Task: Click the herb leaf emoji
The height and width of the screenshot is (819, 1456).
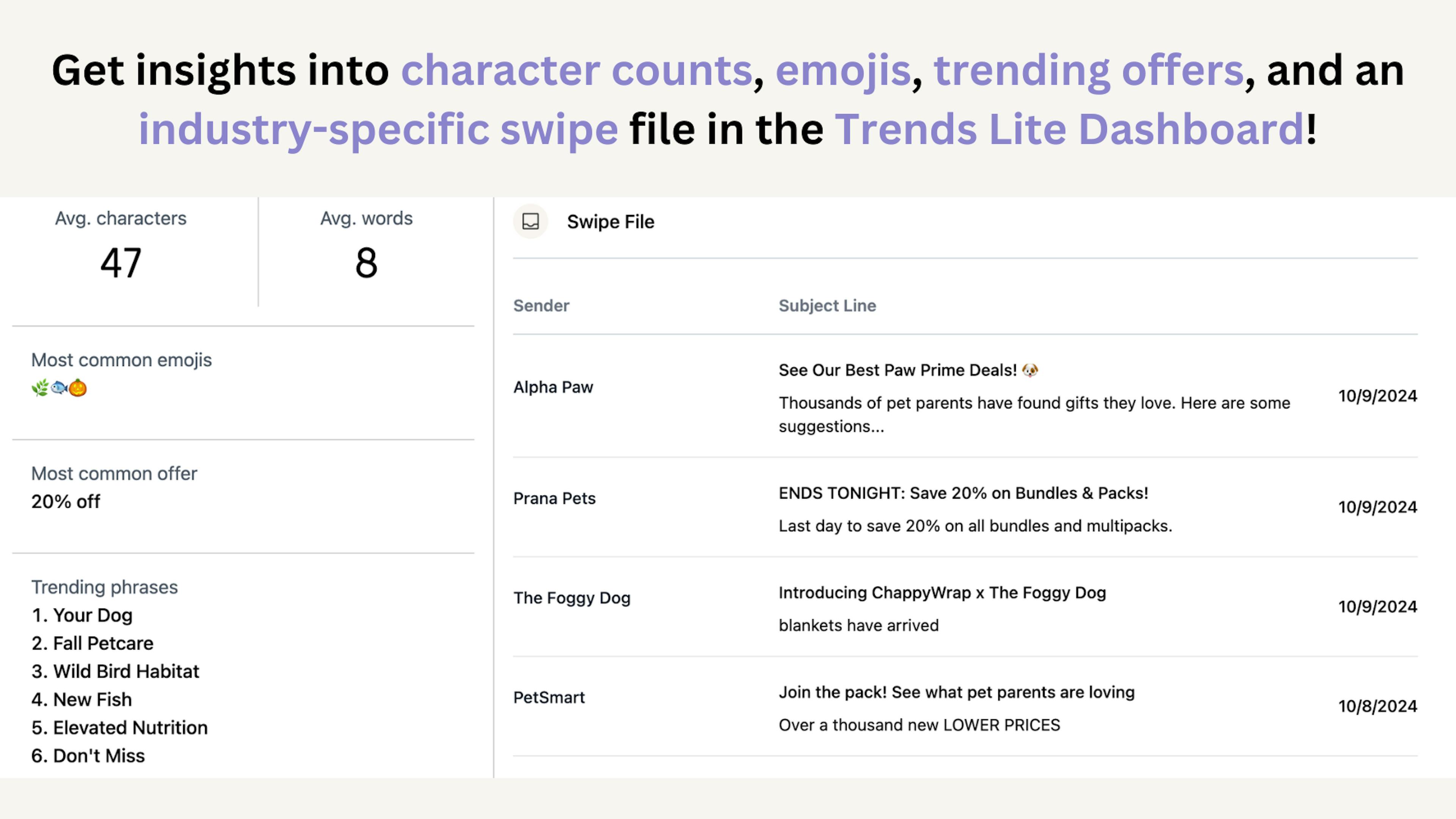Action: click(x=39, y=388)
